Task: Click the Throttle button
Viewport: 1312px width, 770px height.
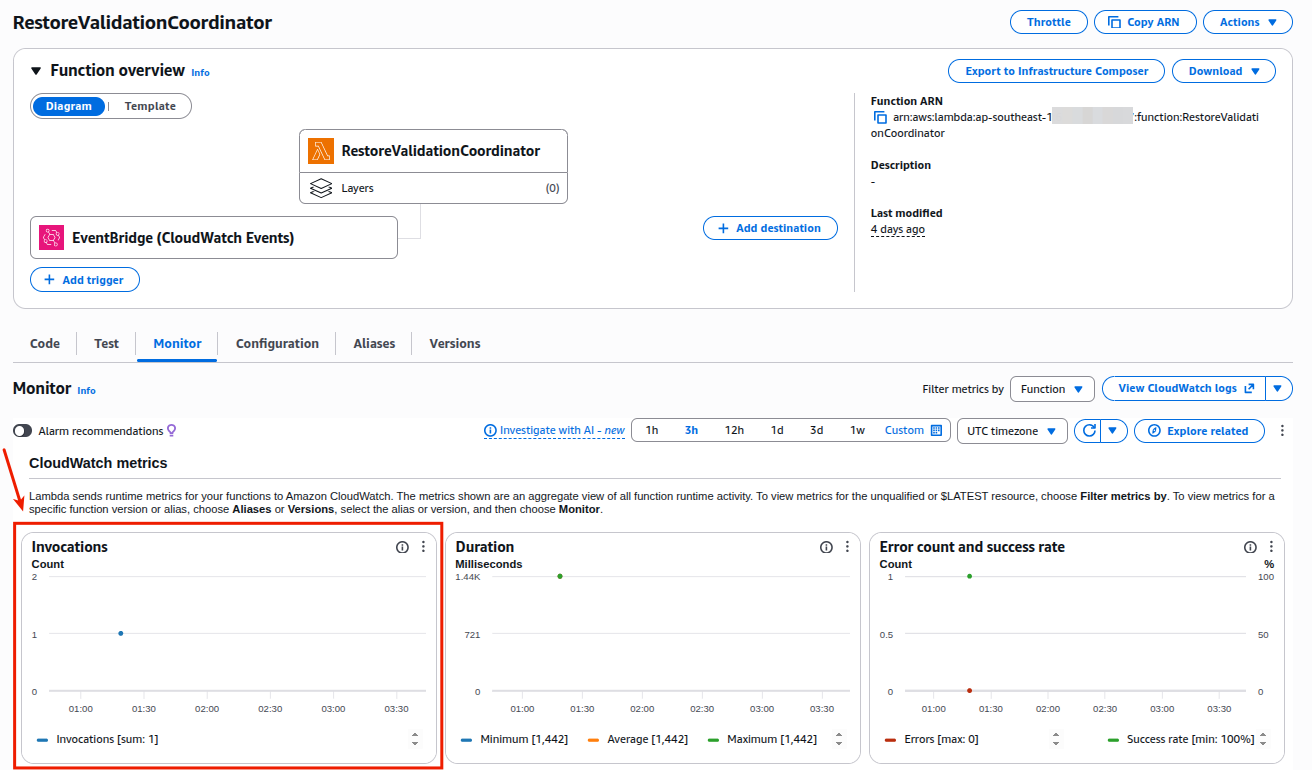Action: 1049,22
